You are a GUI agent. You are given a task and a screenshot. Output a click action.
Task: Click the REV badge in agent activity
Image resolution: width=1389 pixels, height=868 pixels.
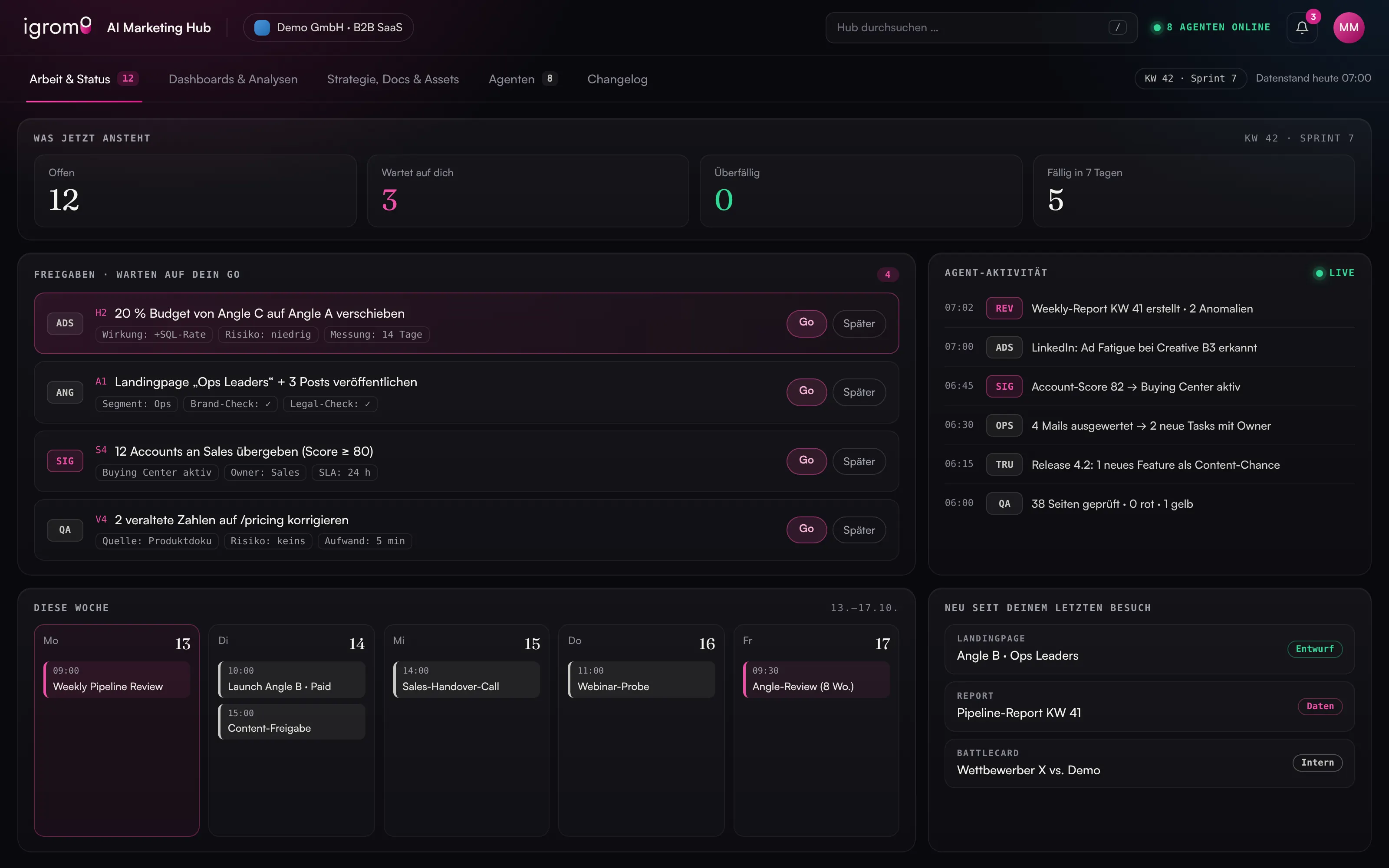click(x=1004, y=308)
